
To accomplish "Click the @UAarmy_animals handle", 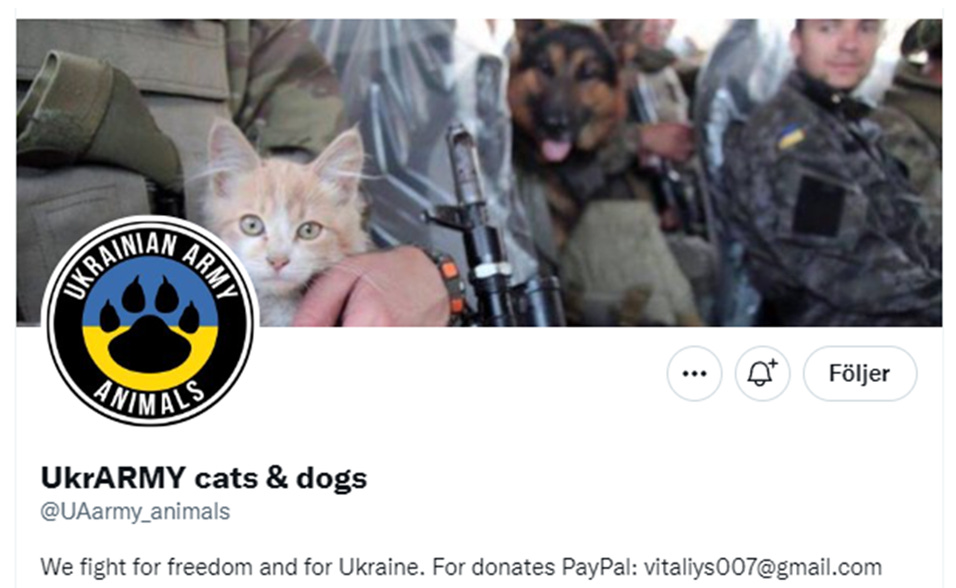I will 135,511.
